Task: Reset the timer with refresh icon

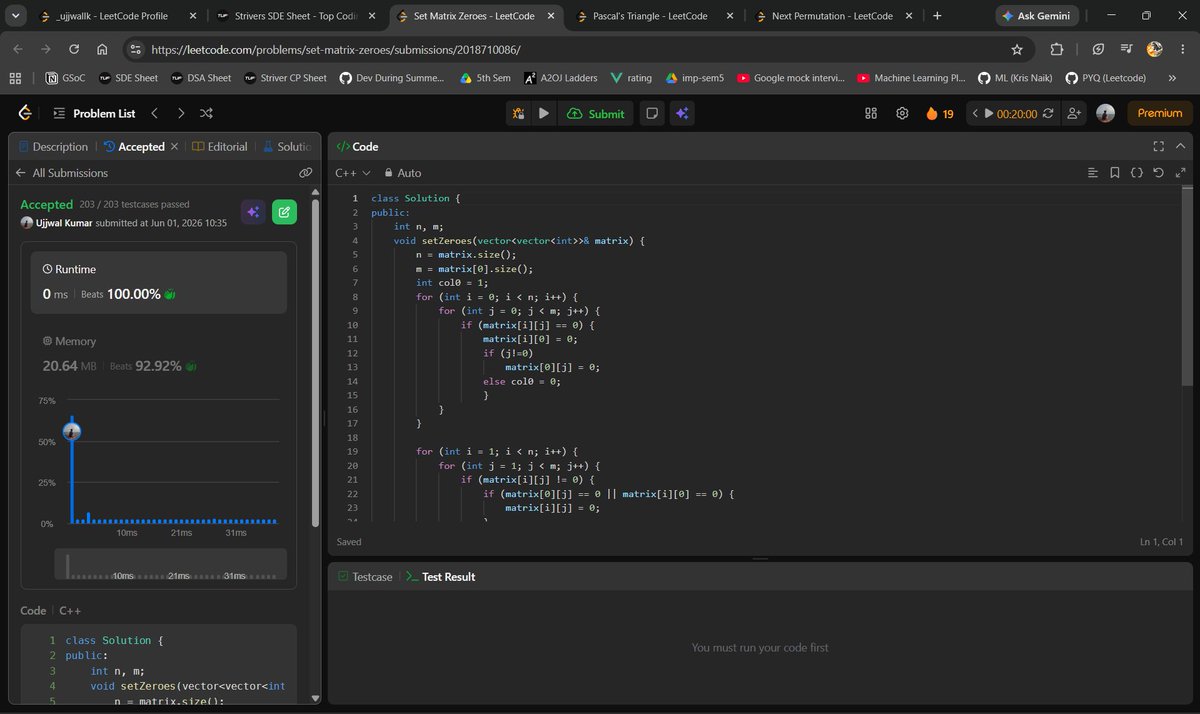Action: 1048,113
